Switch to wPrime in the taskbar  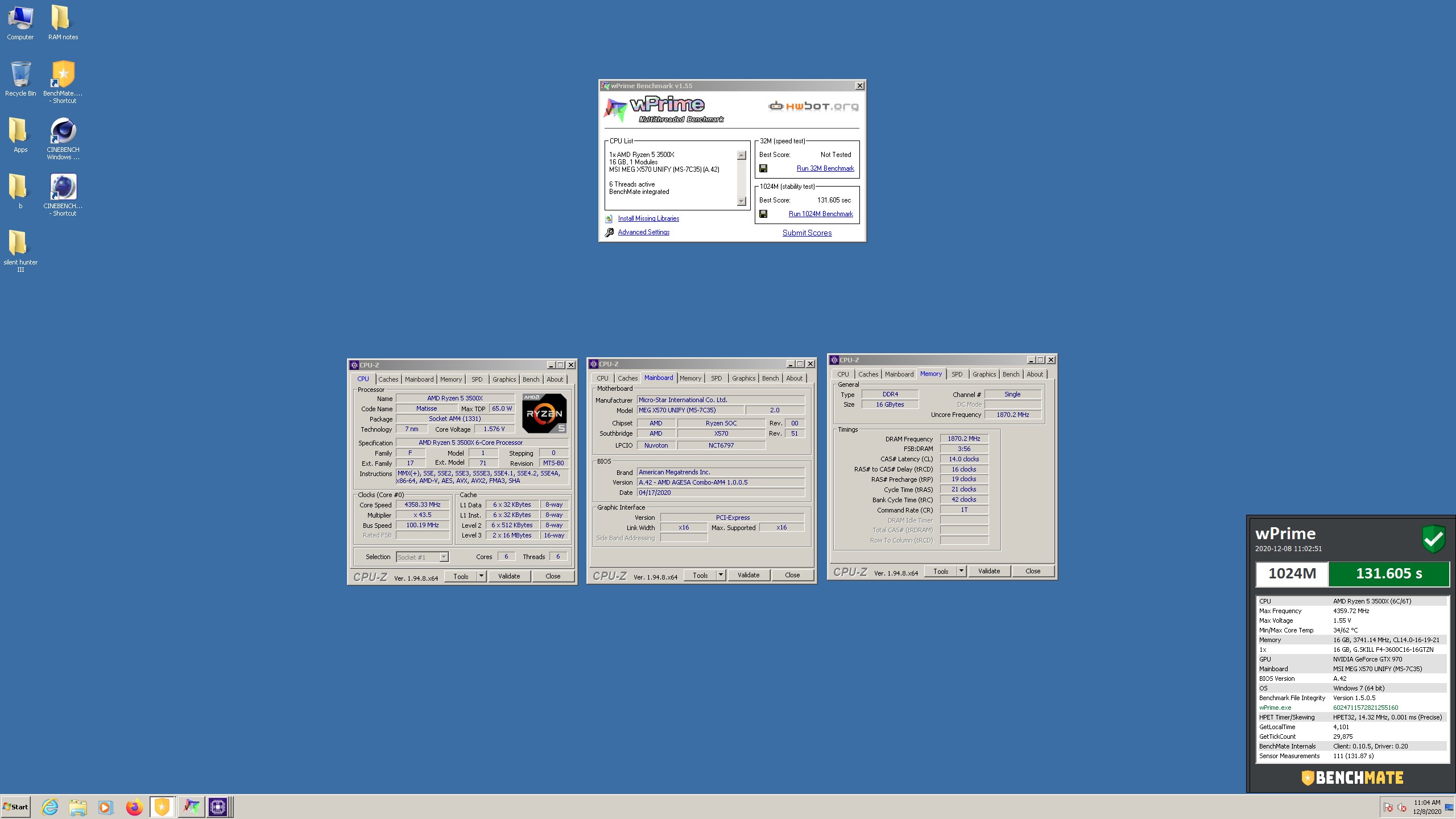191,806
